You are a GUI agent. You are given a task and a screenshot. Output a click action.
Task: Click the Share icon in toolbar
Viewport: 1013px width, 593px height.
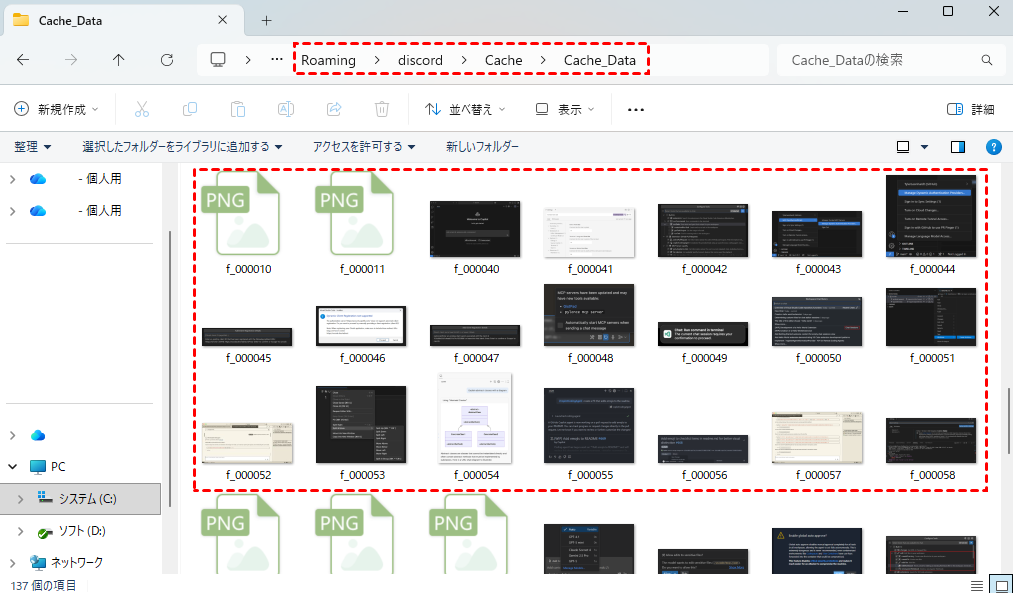point(335,109)
